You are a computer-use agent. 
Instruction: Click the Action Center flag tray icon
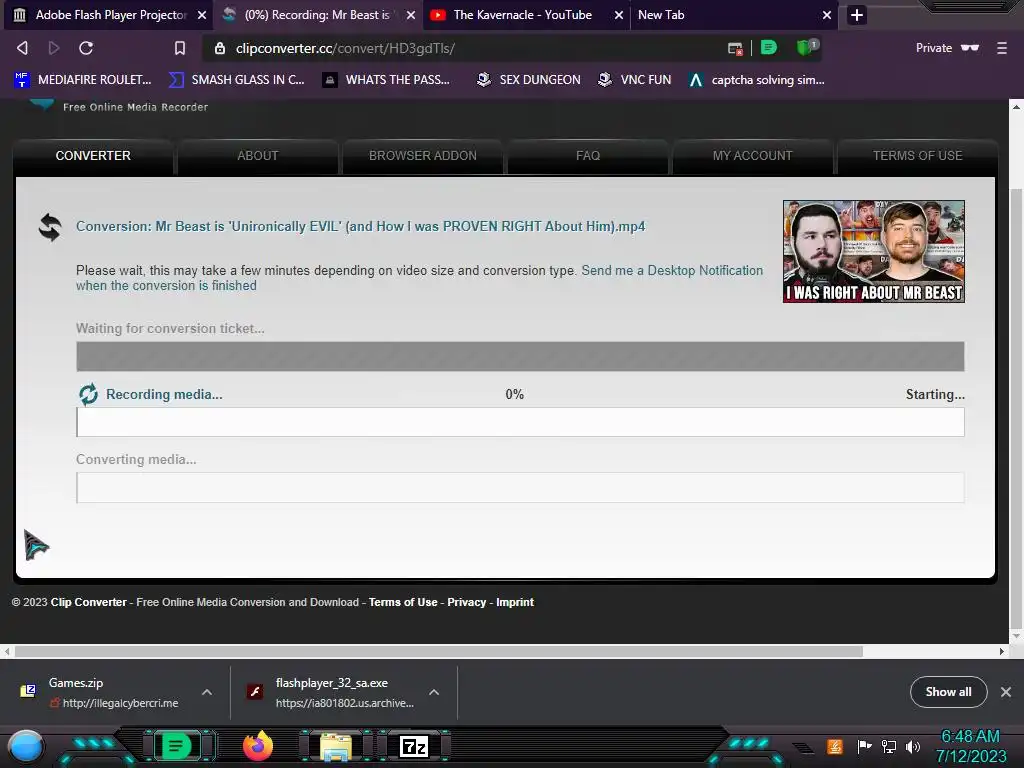[864, 746]
